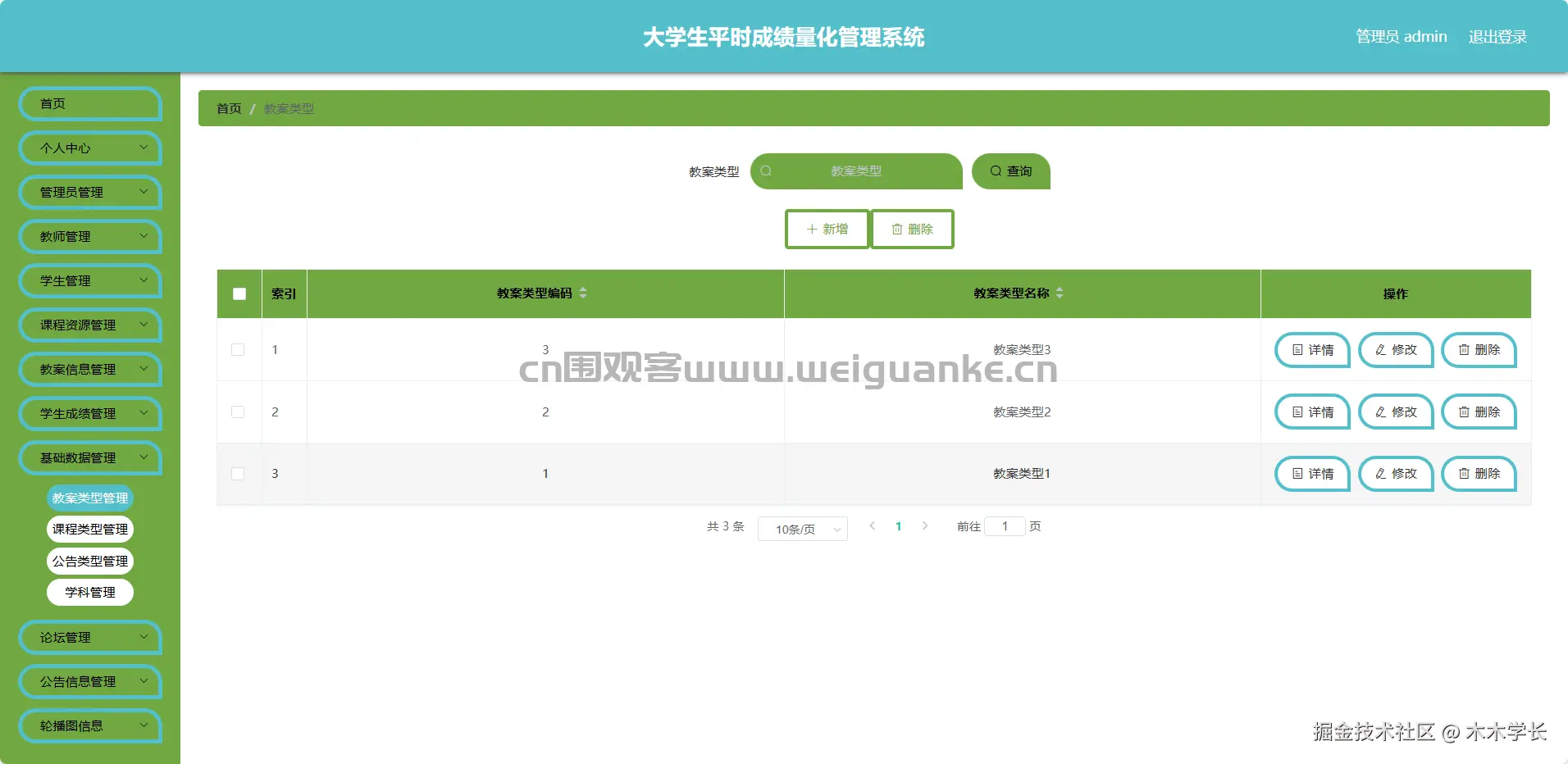Click 删除 for 教案类型1 row
1568x764 pixels.
tap(1479, 474)
